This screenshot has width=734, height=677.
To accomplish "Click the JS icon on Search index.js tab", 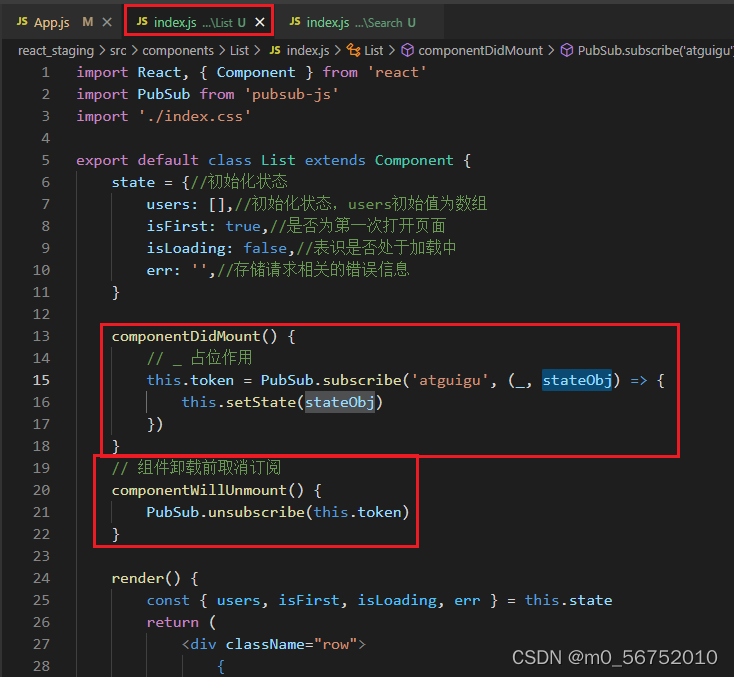I will [x=295, y=22].
